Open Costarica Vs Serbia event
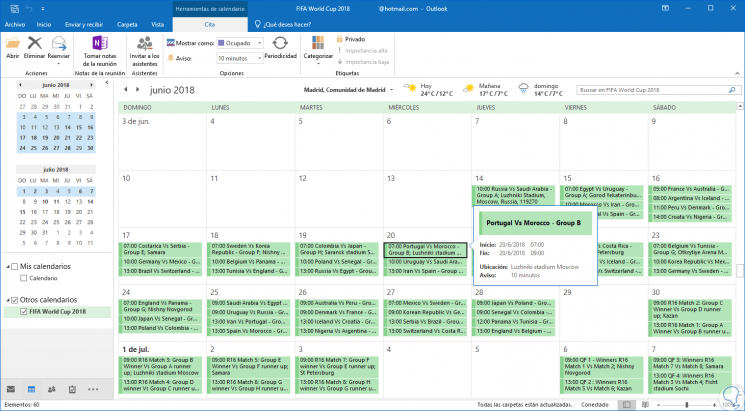The image size is (745, 411). (160, 250)
